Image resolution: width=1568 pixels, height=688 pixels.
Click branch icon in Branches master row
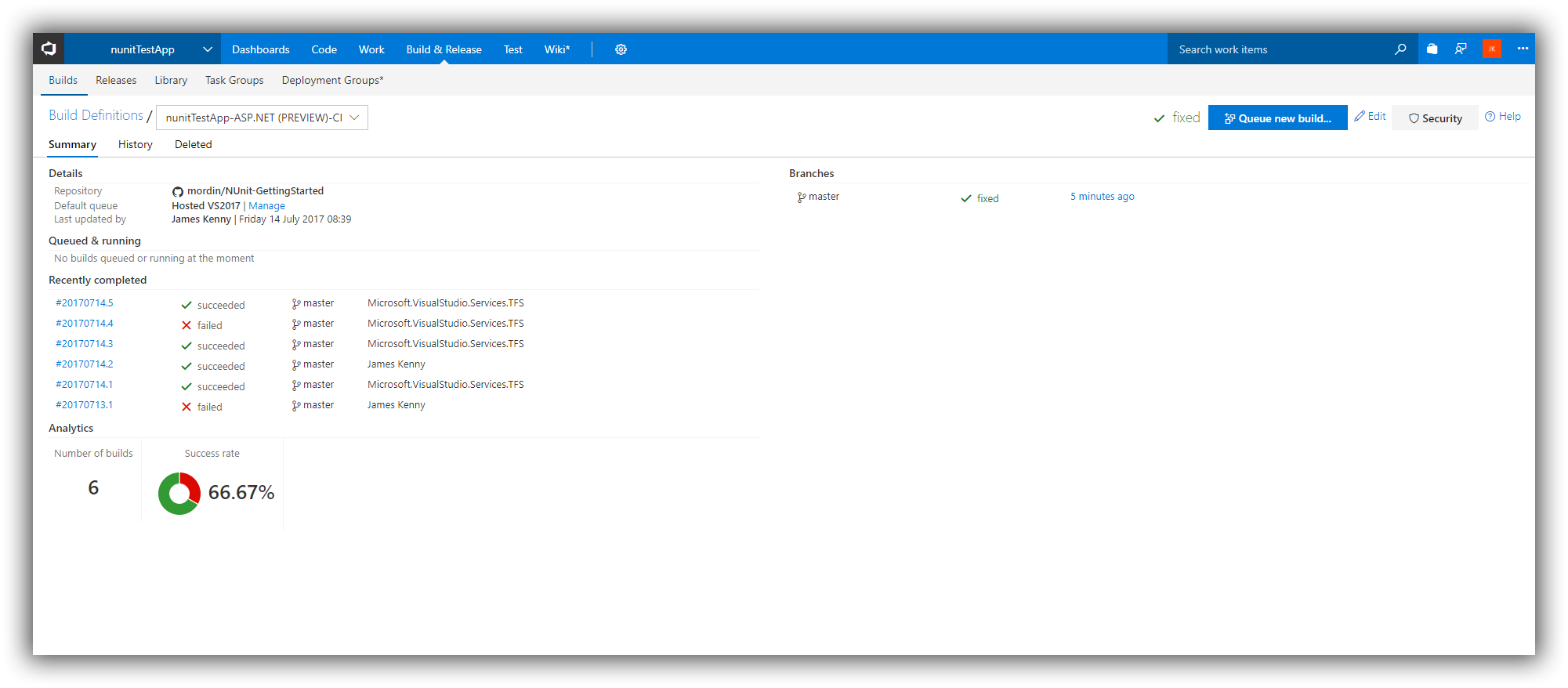click(802, 197)
